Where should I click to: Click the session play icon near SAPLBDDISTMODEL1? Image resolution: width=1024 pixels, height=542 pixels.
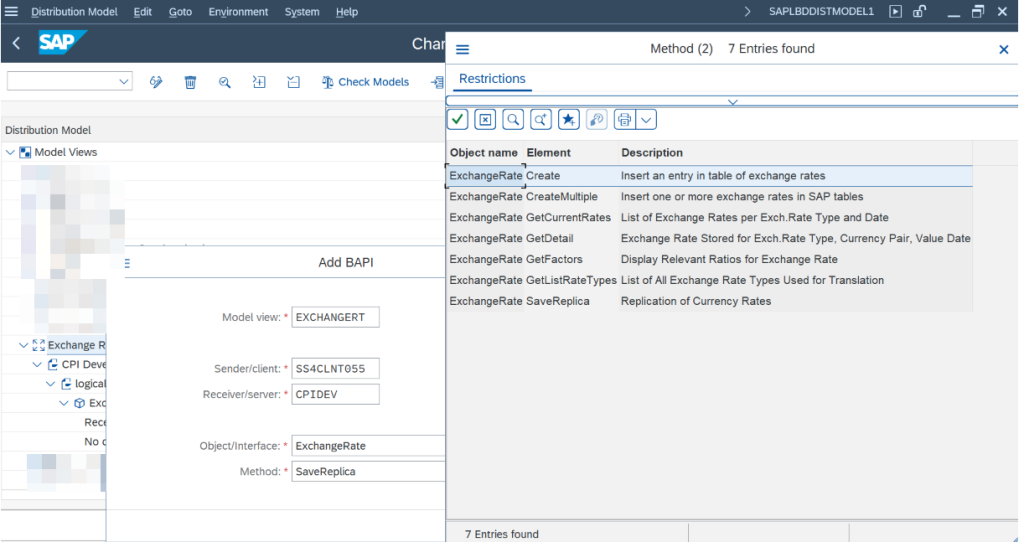pos(895,12)
